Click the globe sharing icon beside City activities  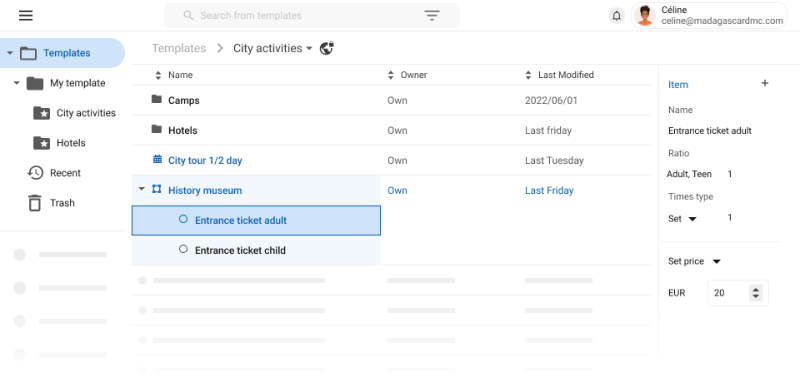pyautogui.click(x=327, y=48)
